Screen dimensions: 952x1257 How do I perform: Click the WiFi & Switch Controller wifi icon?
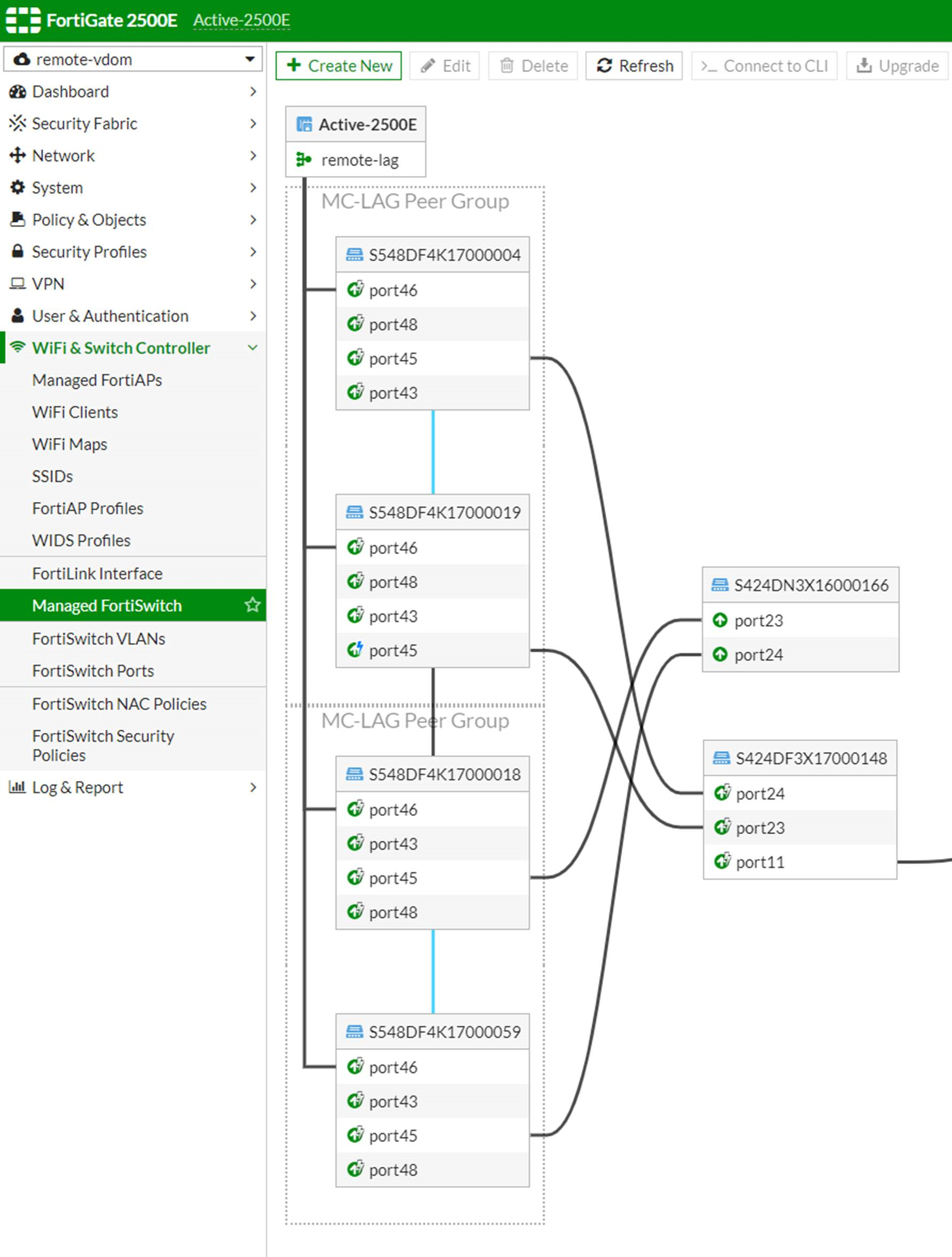(18, 348)
